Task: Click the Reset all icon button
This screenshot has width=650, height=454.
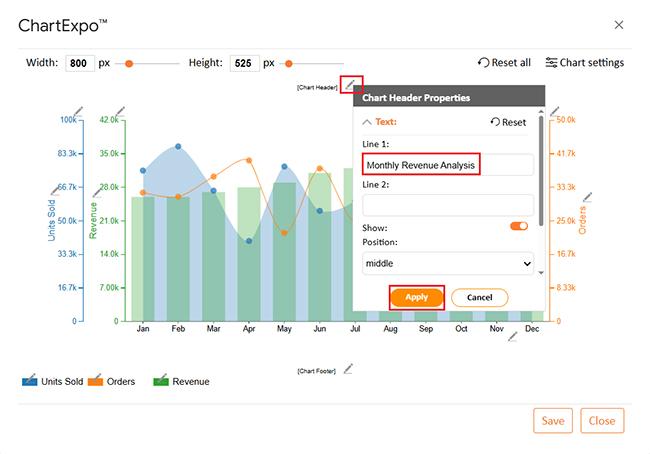Action: click(x=484, y=62)
